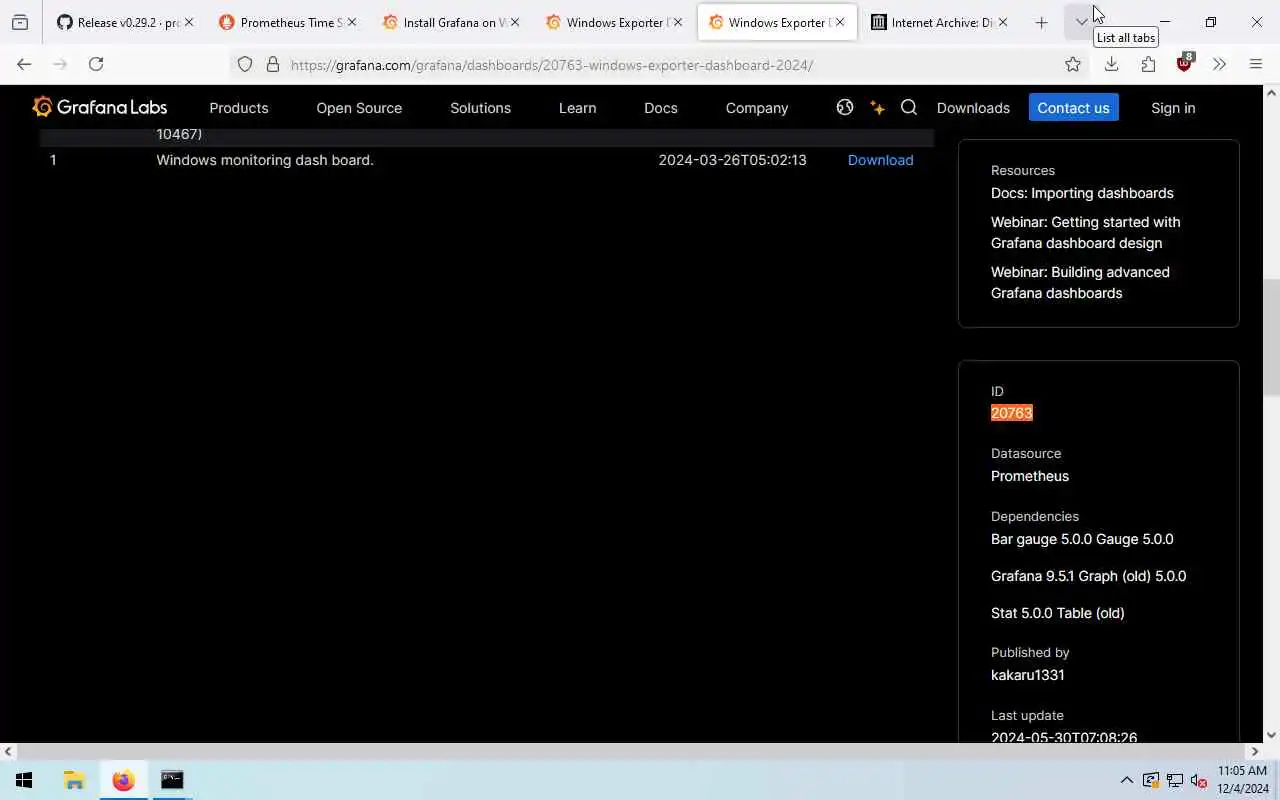Close the Internet Archive tab

1002,22
